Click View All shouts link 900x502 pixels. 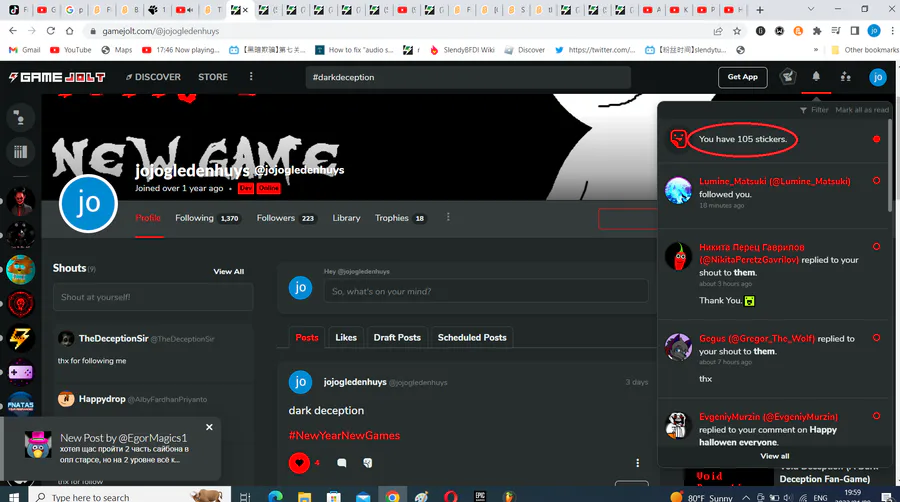[x=228, y=271]
